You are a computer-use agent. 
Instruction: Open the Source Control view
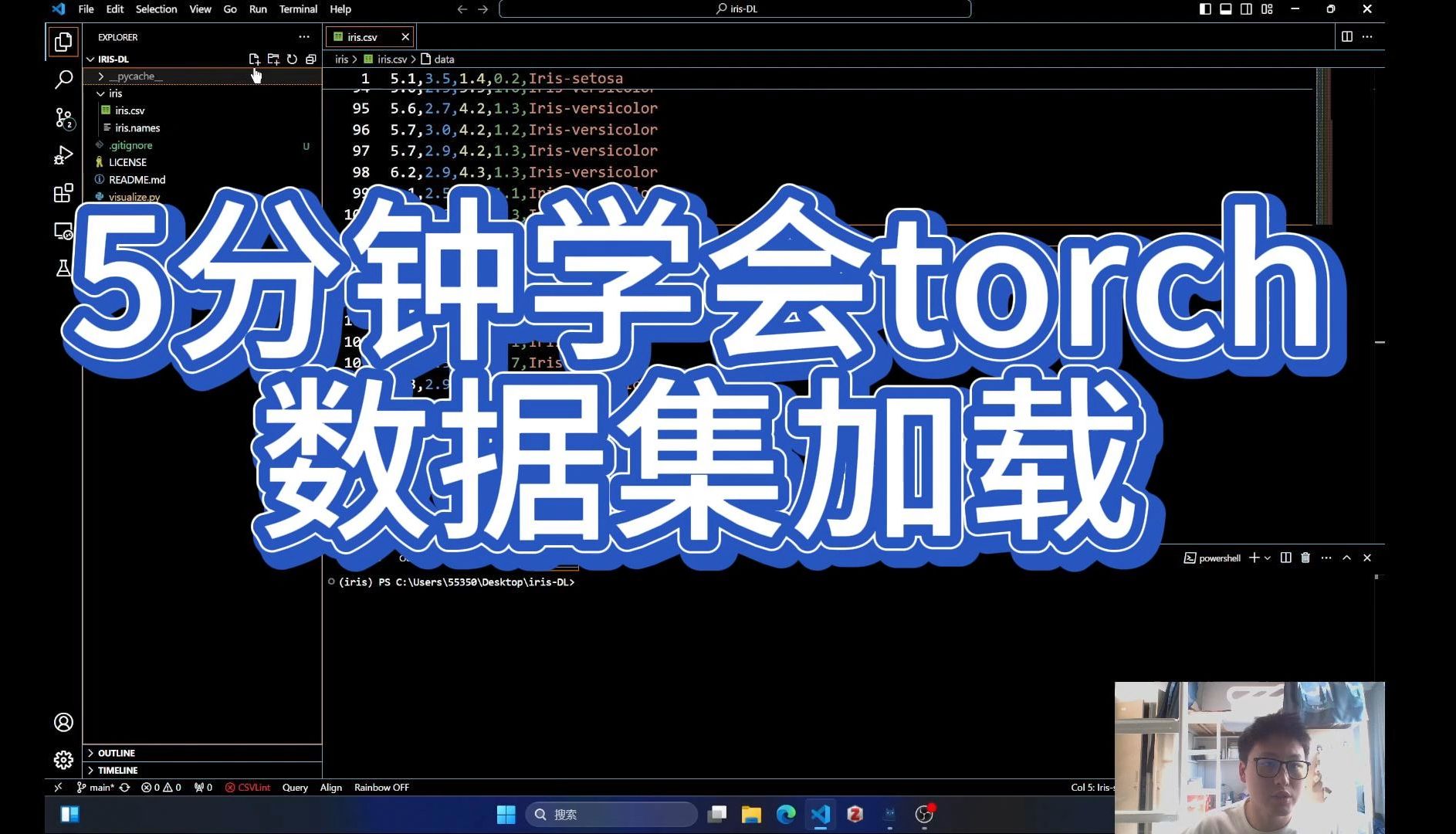pos(63,117)
